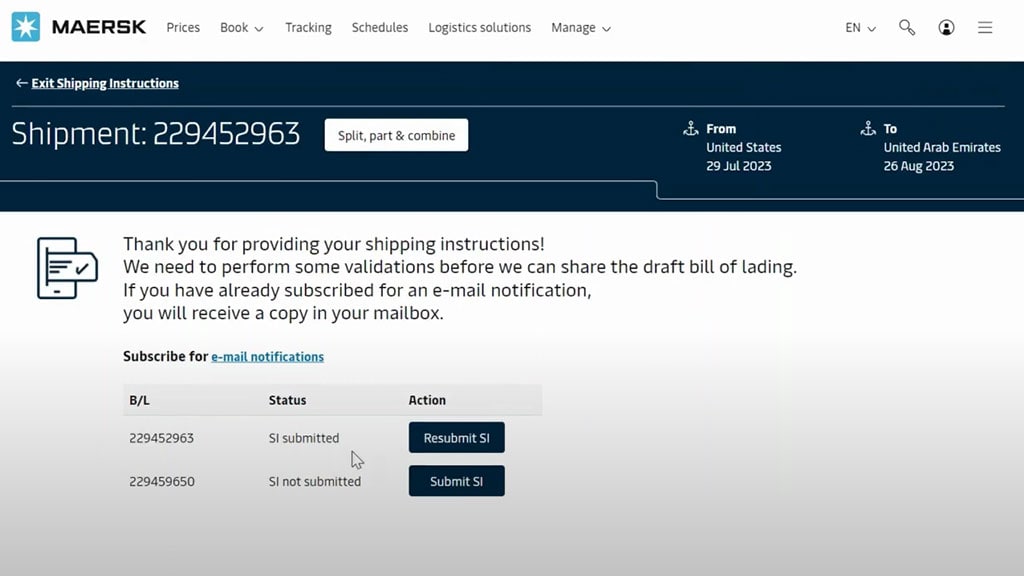Viewport: 1024px width, 576px height.
Task: Click Exit Shipping Instructions
Action: (x=104, y=83)
